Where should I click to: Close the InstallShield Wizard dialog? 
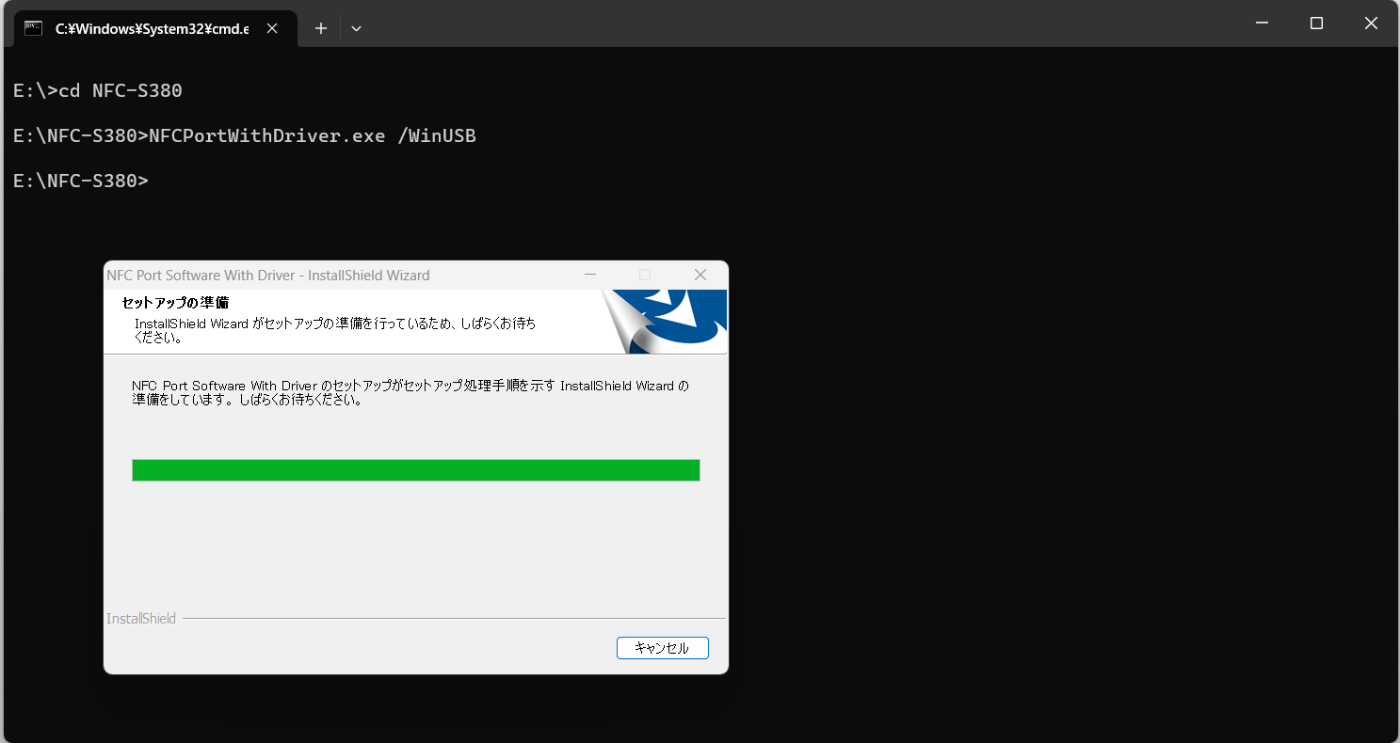[700, 275]
